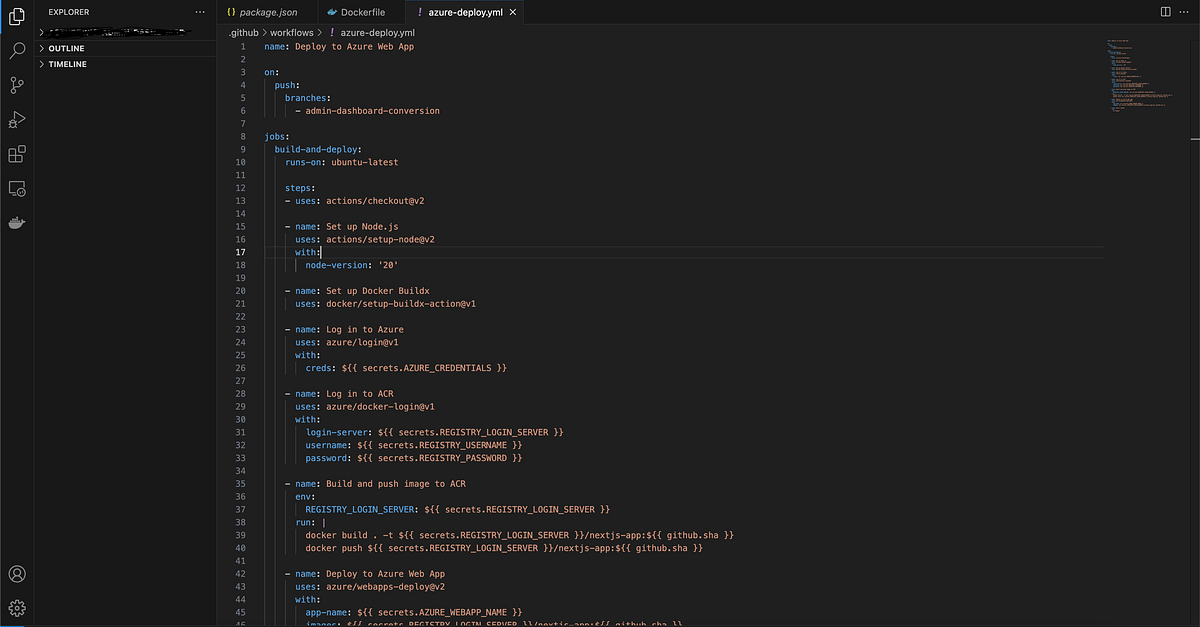Image resolution: width=1200 pixels, height=627 pixels.
Task: Click 'azure/login@v1' text
Action: (x=362, y=343)
